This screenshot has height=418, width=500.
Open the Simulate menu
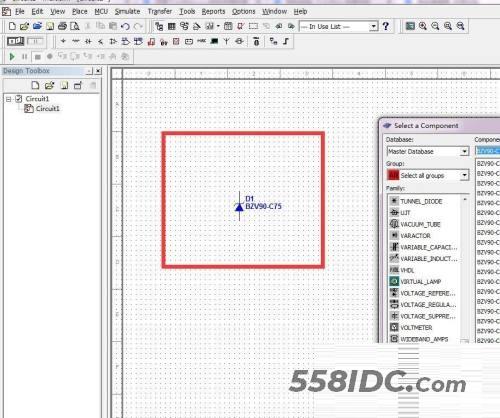pyautogui.click(x=127, y=12)
